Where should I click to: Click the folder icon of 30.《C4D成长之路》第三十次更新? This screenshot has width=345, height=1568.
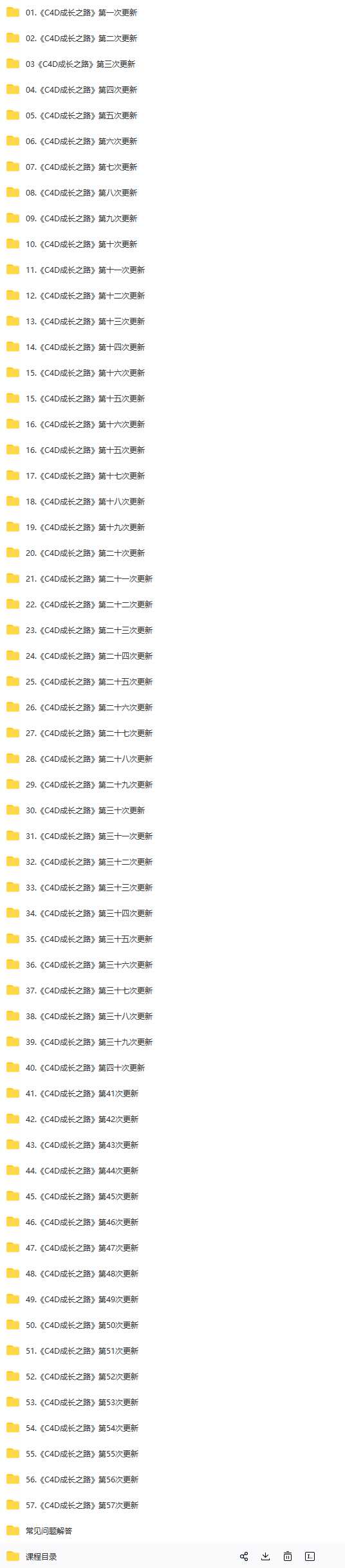(x=13, y=809)
